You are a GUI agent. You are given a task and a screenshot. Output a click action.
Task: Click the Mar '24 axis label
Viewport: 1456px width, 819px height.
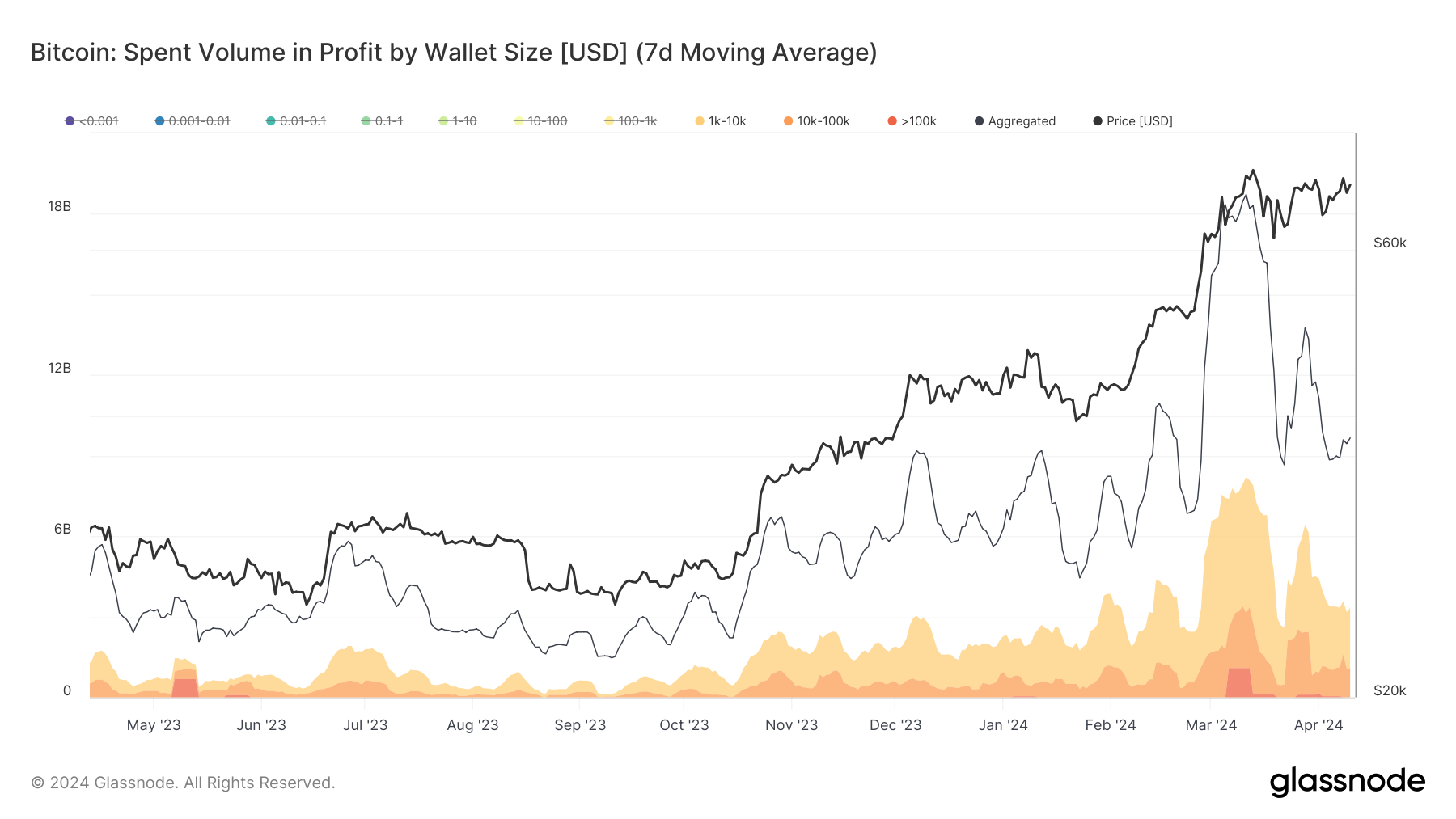[1211, 725]
